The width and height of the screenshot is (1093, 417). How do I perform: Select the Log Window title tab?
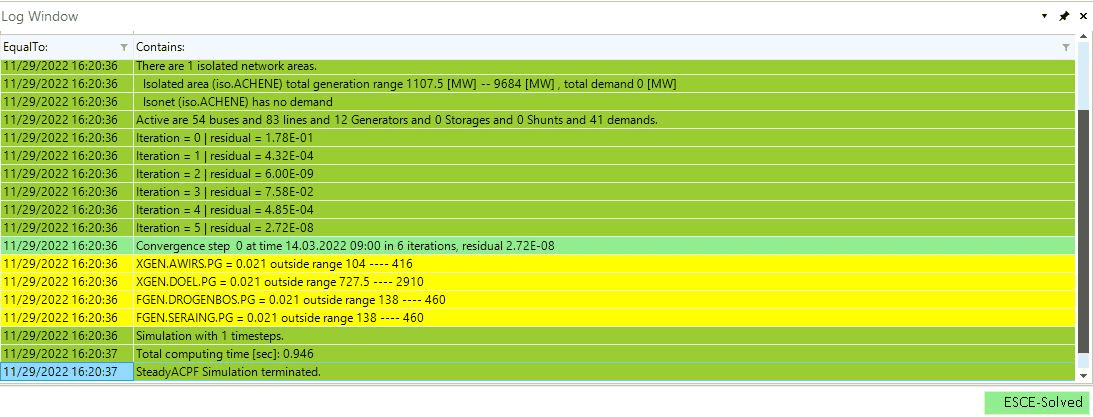point(40,16)
